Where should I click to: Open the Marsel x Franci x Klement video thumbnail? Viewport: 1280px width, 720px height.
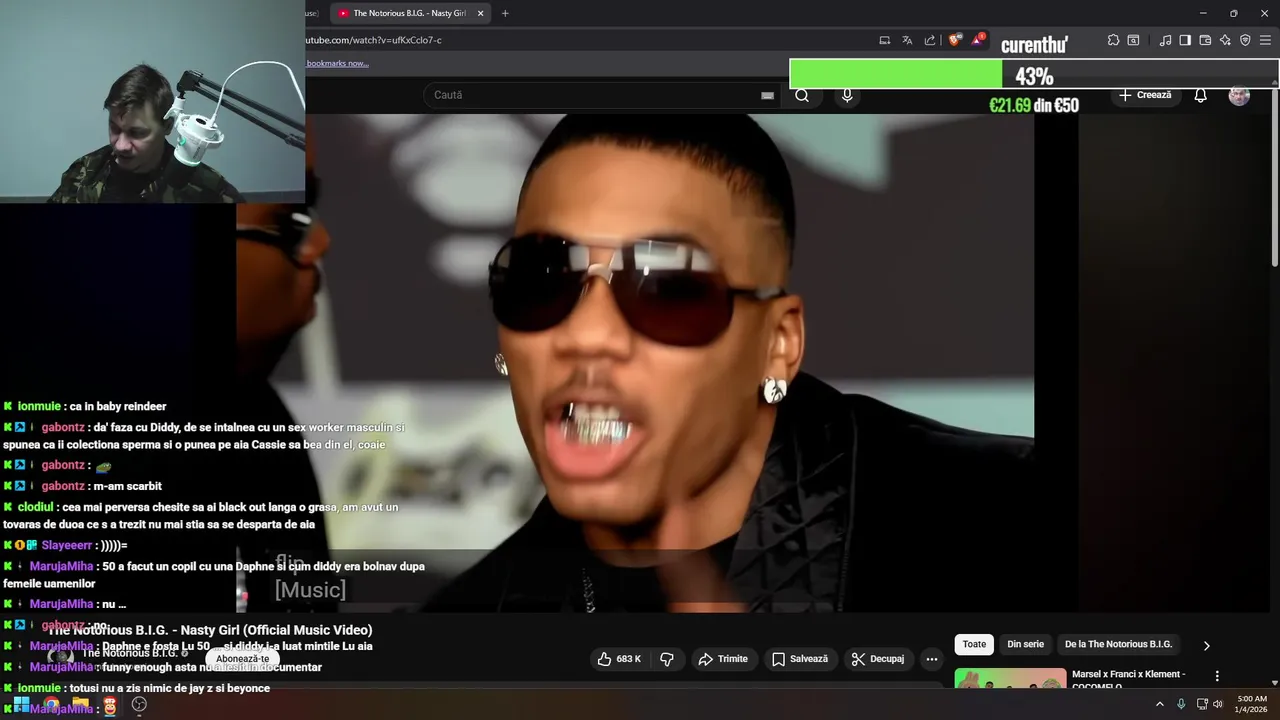point(1010,678)
